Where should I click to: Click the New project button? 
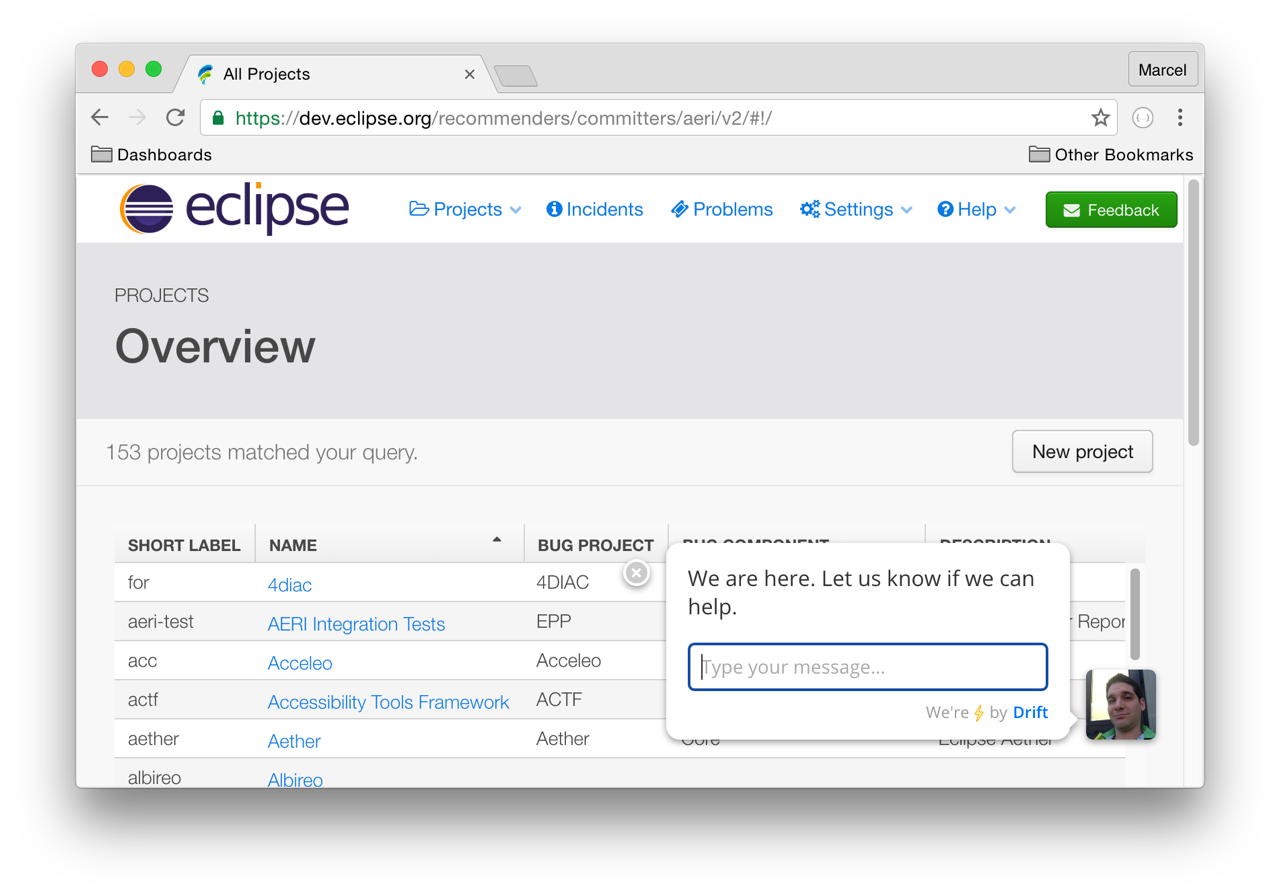point(1082,452)
